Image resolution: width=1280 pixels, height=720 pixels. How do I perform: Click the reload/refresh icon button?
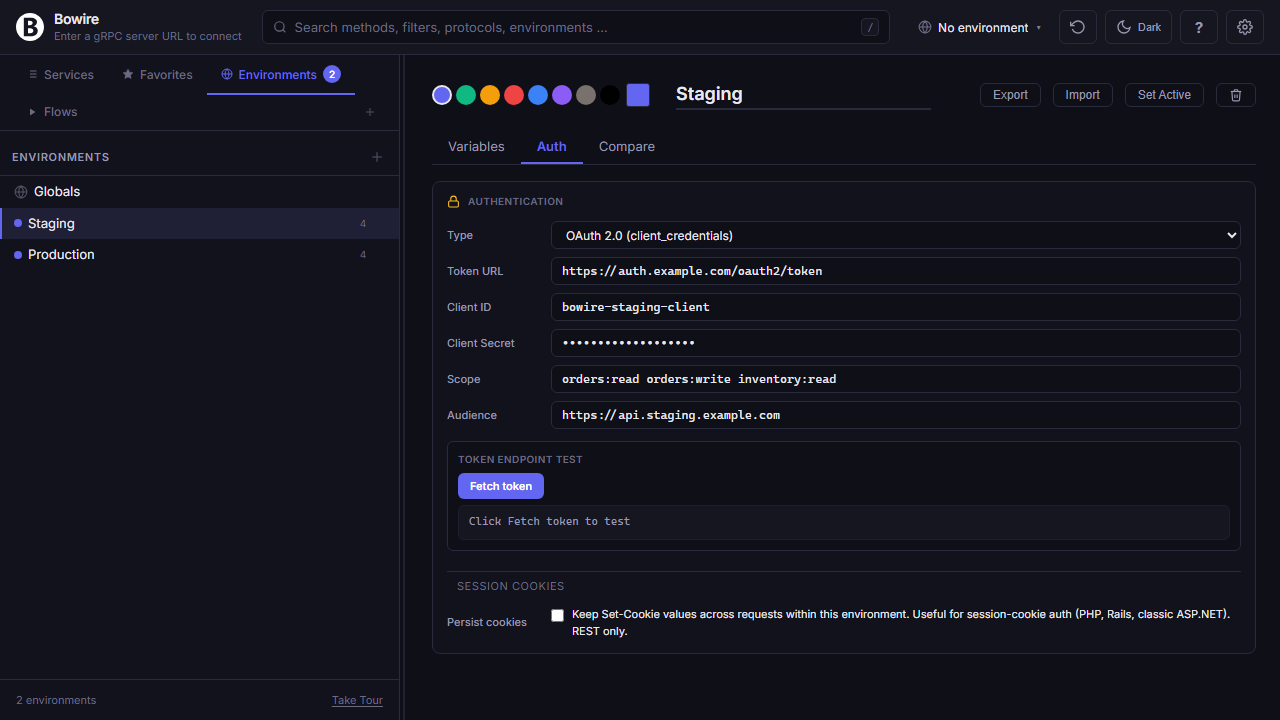pyautogui.click(x=1078, y=27)
